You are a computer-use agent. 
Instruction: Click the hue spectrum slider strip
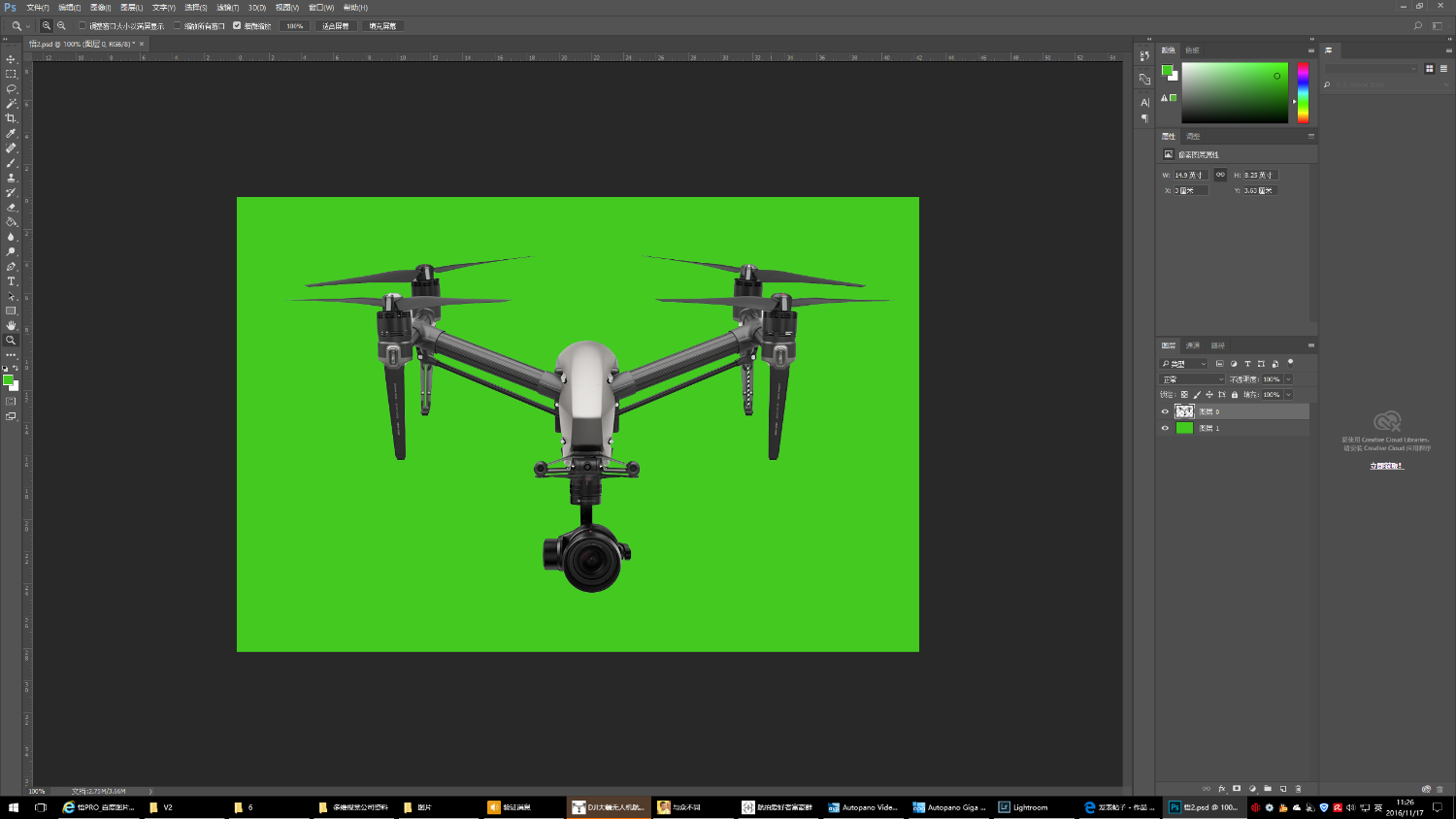pyautogui.click(x=1303, y=92)
